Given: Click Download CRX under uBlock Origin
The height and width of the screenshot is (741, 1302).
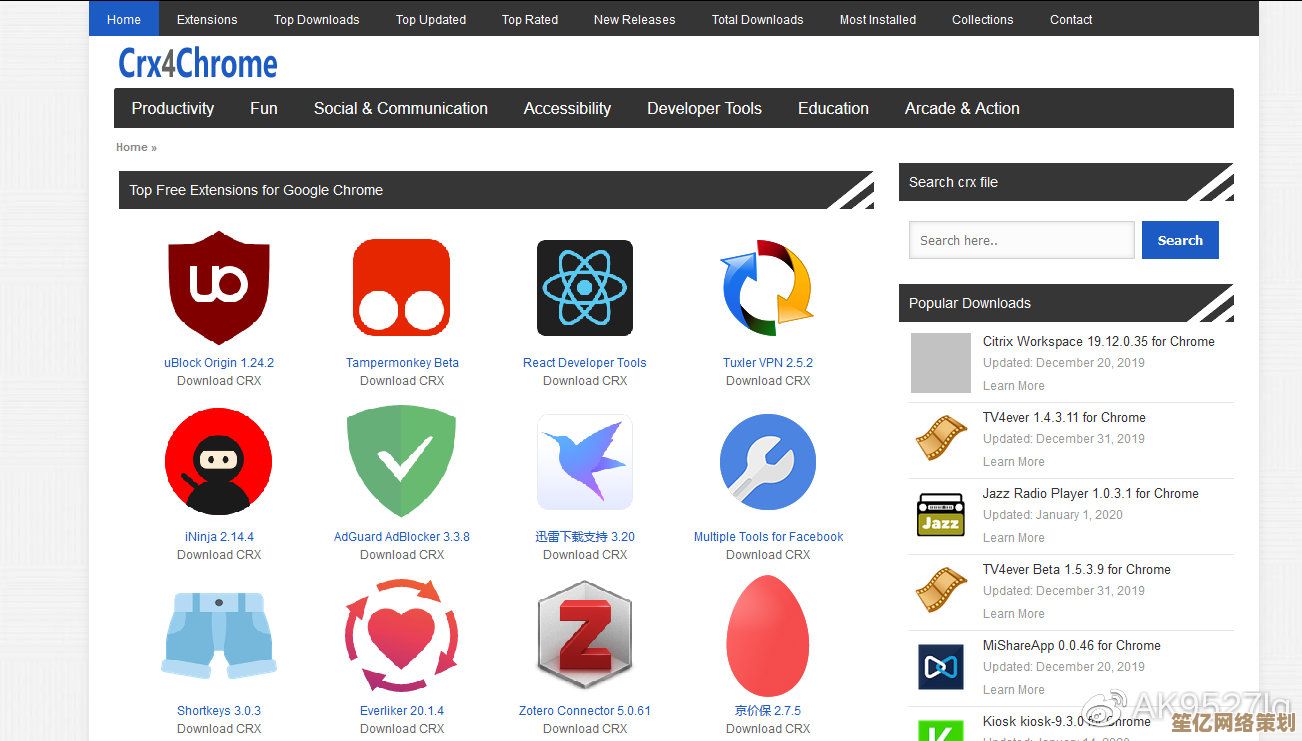Looking at the screenshot, I should coord(219,381).
